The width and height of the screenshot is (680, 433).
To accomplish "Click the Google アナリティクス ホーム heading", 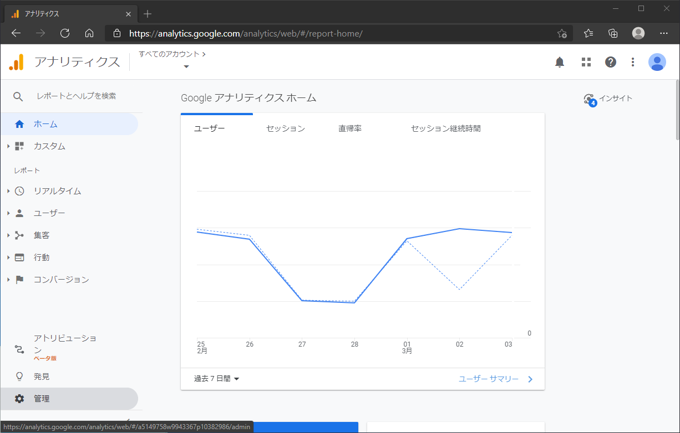I will tap(248, 98).
